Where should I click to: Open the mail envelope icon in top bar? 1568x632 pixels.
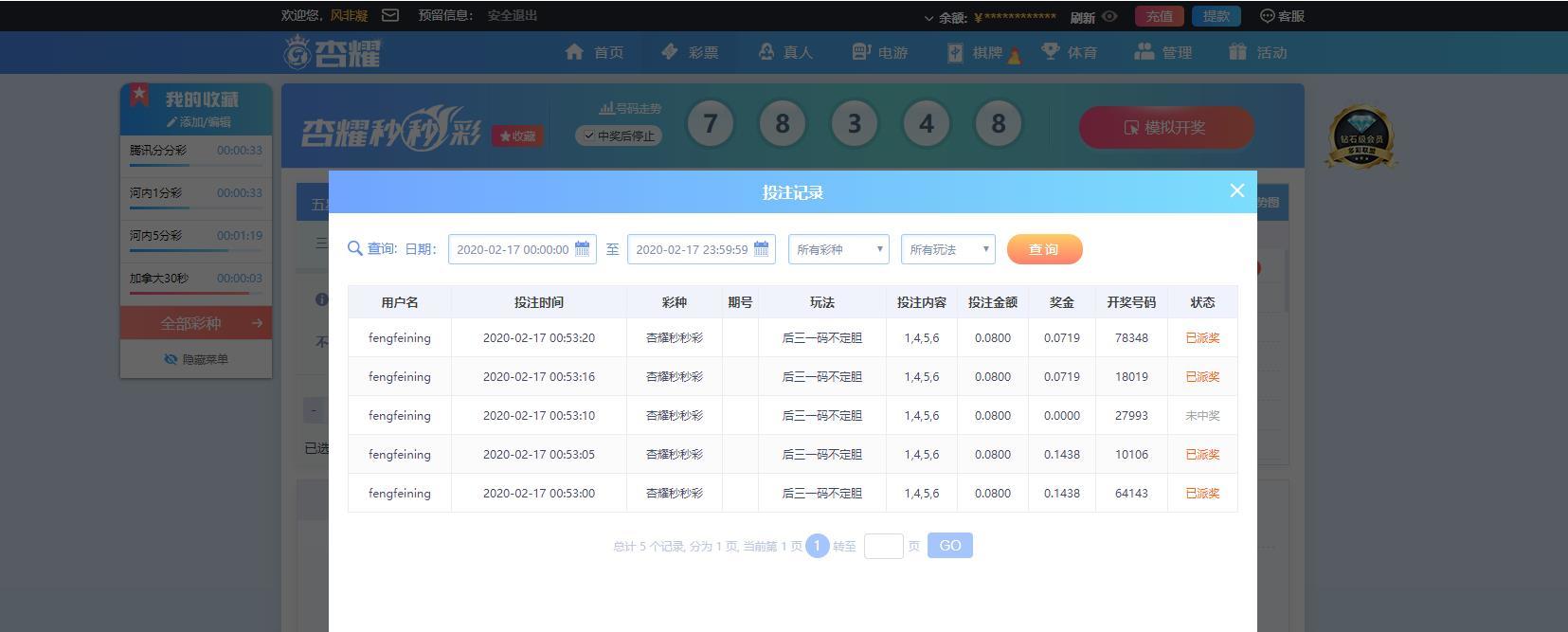(390, 15)
